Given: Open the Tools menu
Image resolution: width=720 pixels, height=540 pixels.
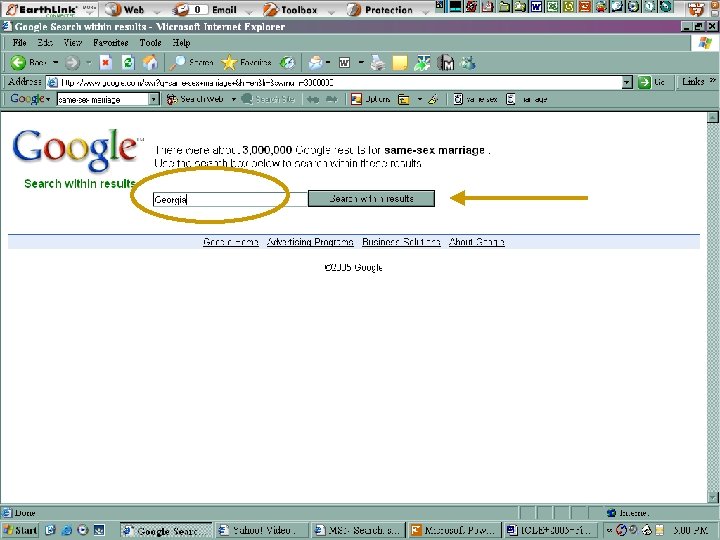Looking at the screenshot, I should 150,43.
